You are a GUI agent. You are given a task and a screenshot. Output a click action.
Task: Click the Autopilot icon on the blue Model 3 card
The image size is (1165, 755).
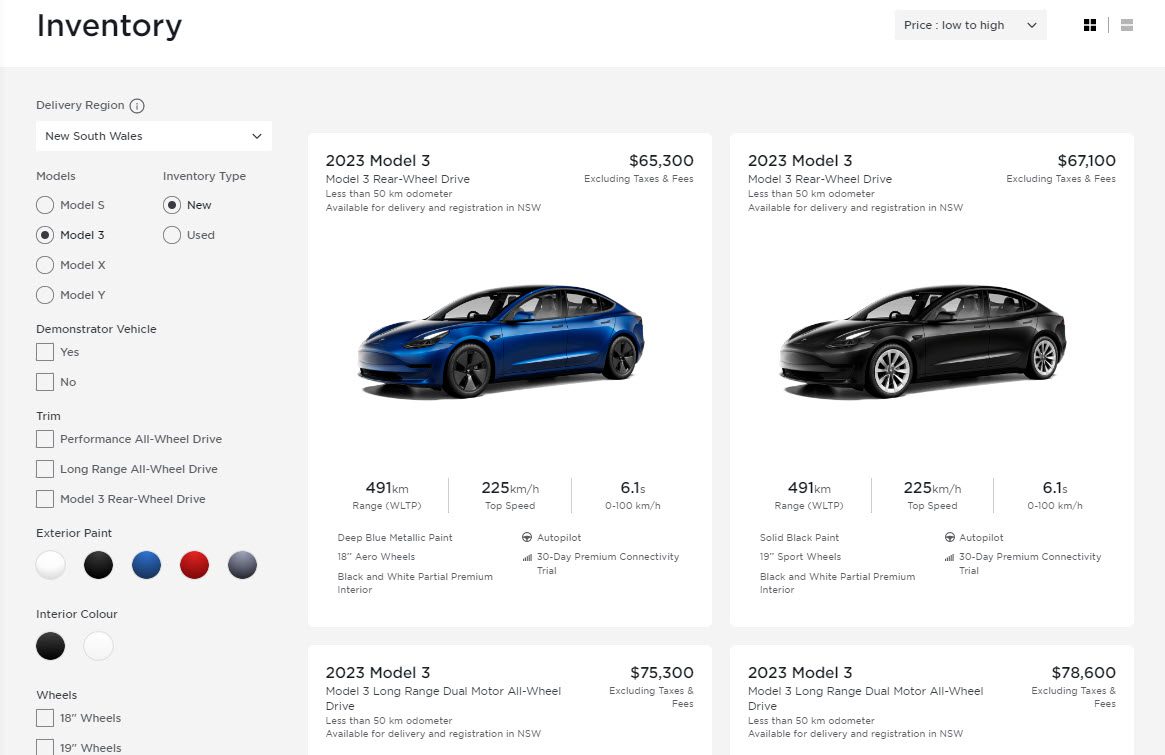528,537
